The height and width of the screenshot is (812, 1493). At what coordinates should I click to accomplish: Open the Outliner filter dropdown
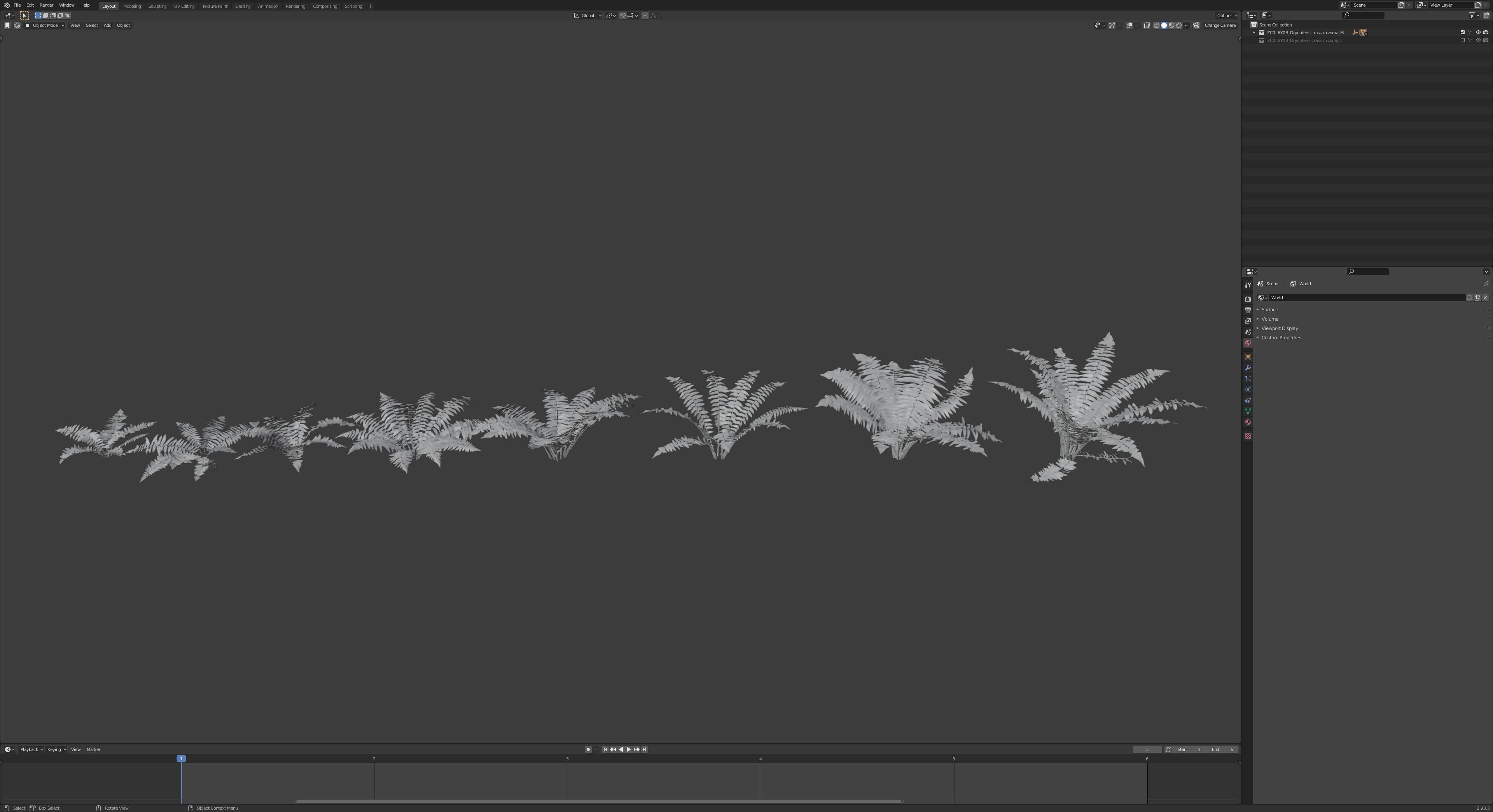point(1474,16)
